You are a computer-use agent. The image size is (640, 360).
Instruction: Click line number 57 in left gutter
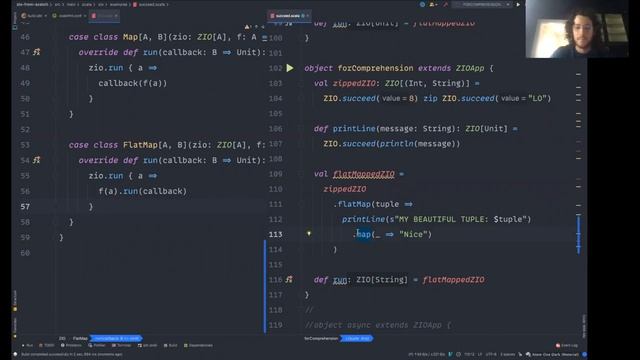[x=25, y=207]
